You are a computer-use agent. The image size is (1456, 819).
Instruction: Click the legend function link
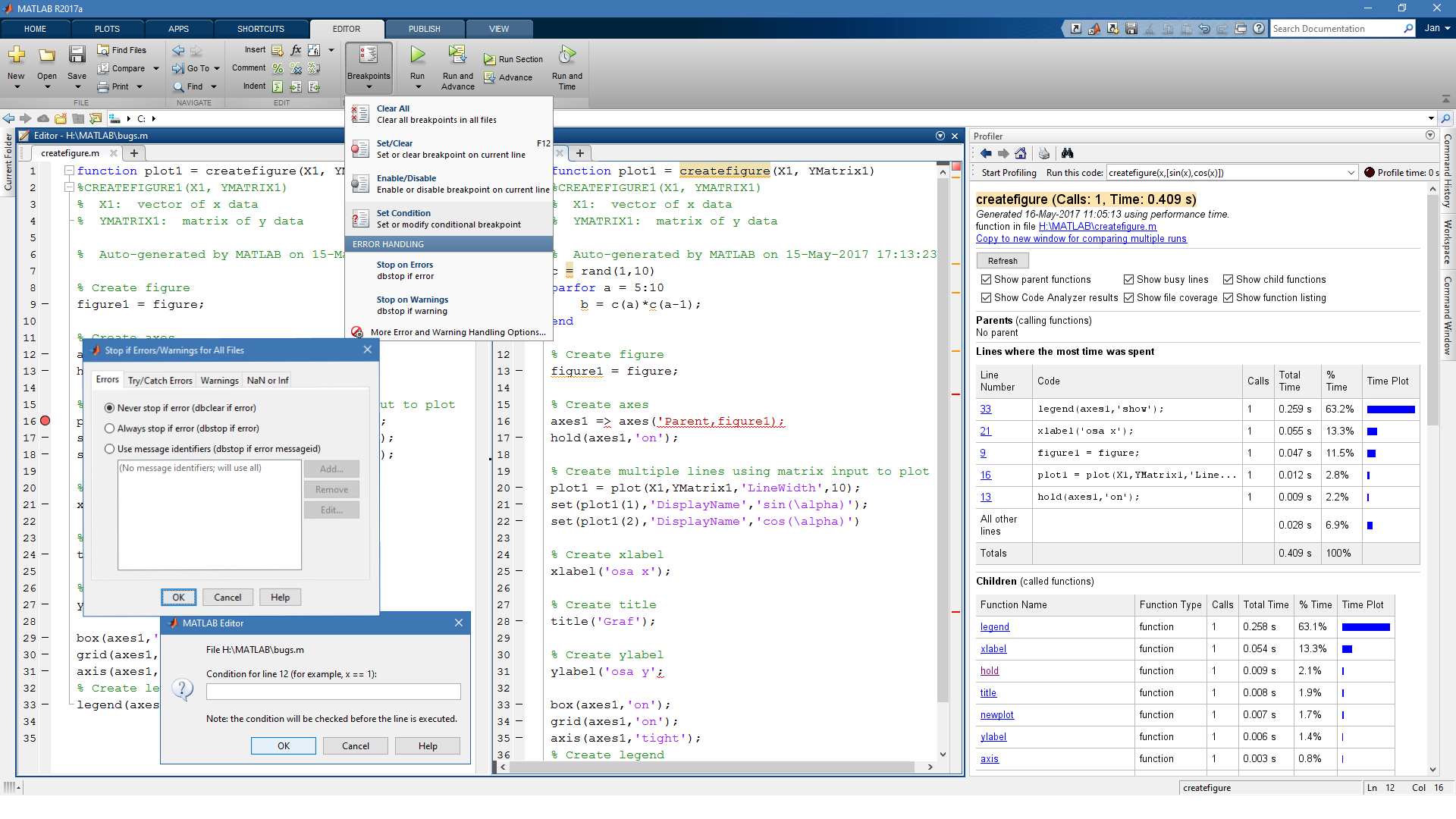(x=994, y=627)
